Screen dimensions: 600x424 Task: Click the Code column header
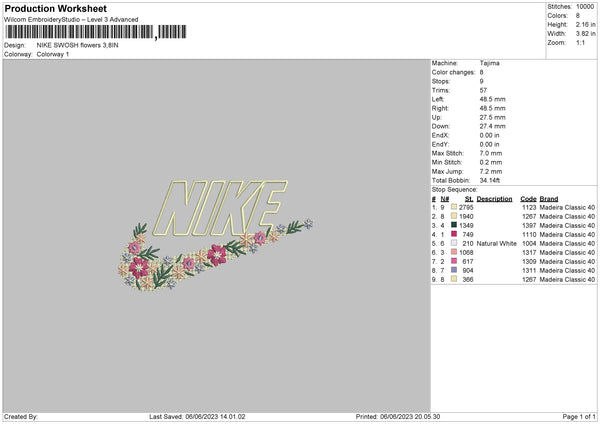tap(529, 198)
